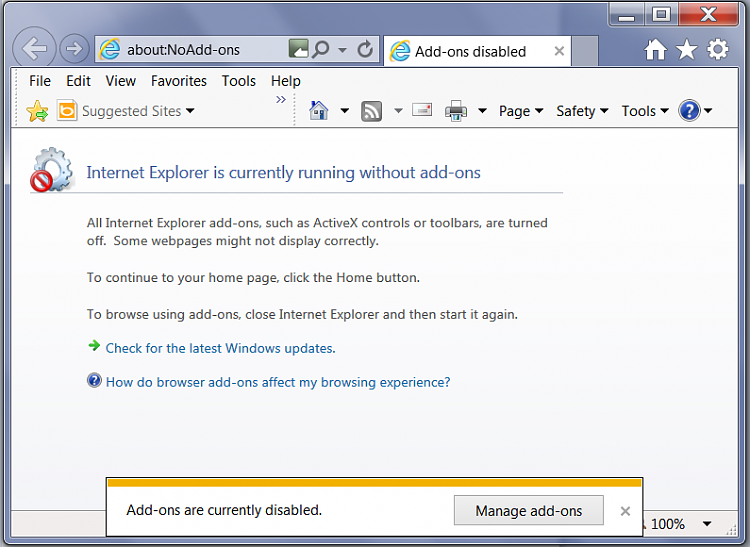Image resolution: width=750 pixels, height=547 pixels.
Task: Open the View menu
Action: click(121, 81)
